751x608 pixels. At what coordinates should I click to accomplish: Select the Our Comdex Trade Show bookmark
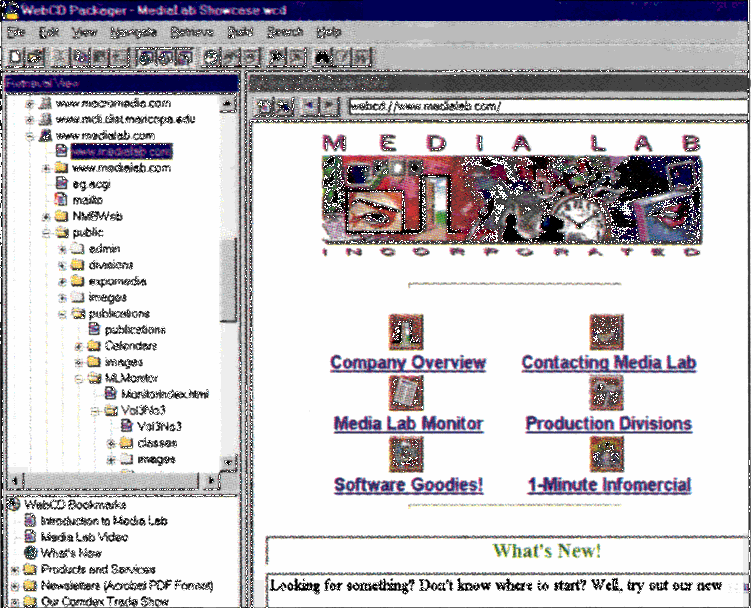pyautogui.click(x=104, y=602)
